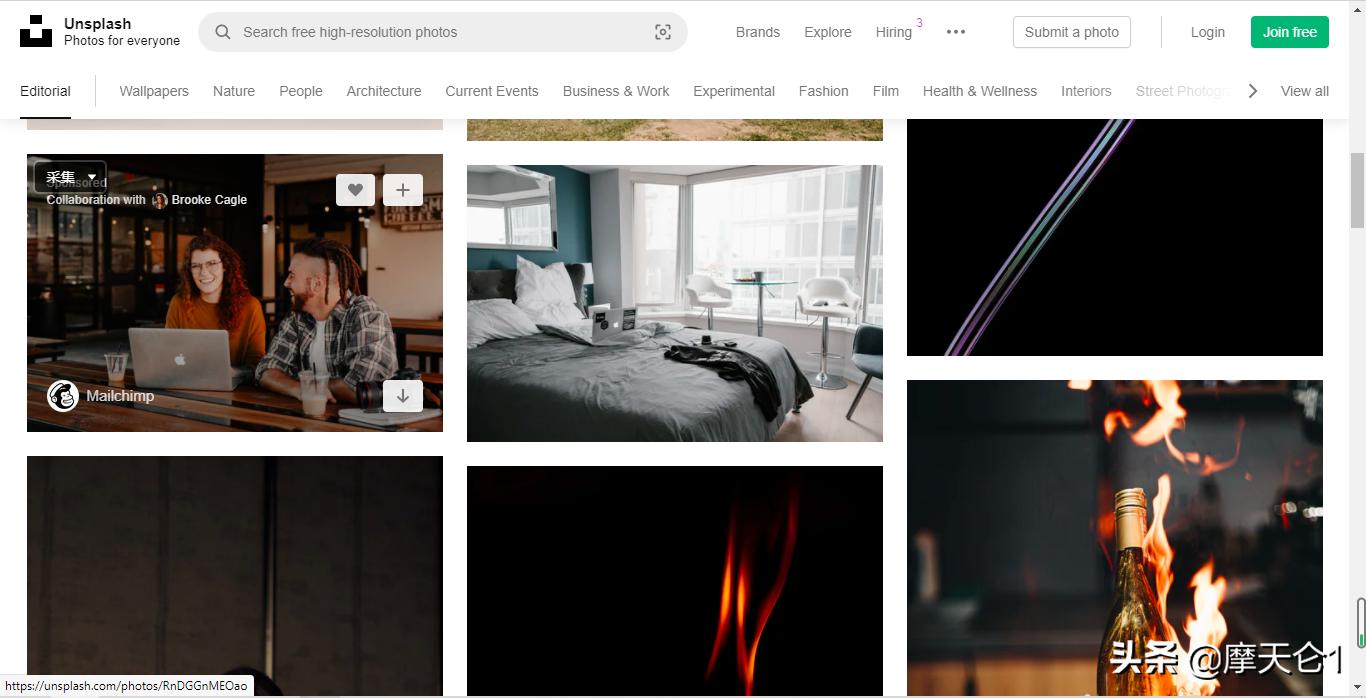Click the Login link
Screen dimensions: 1366x698
(1208, 32)
